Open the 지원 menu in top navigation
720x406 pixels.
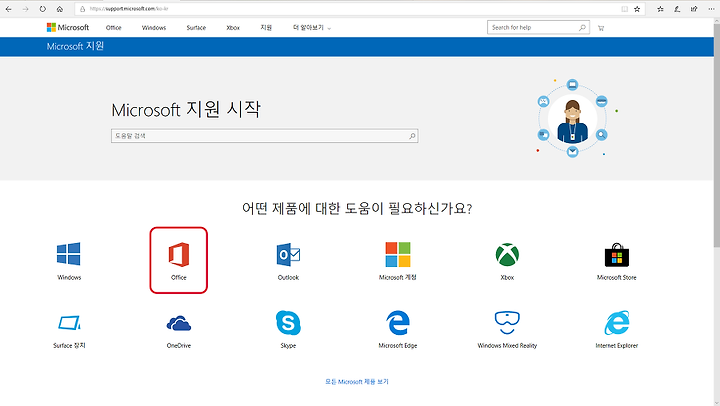[x=266, y=28]
